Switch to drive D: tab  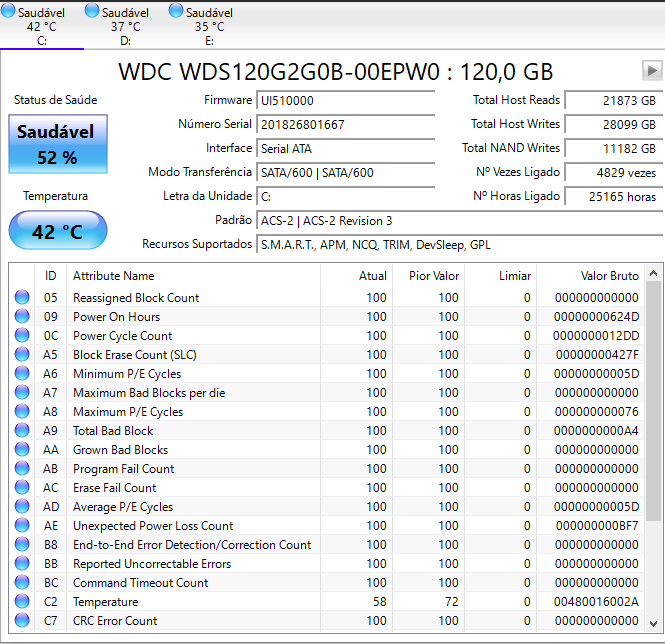(x=126, y=25)
